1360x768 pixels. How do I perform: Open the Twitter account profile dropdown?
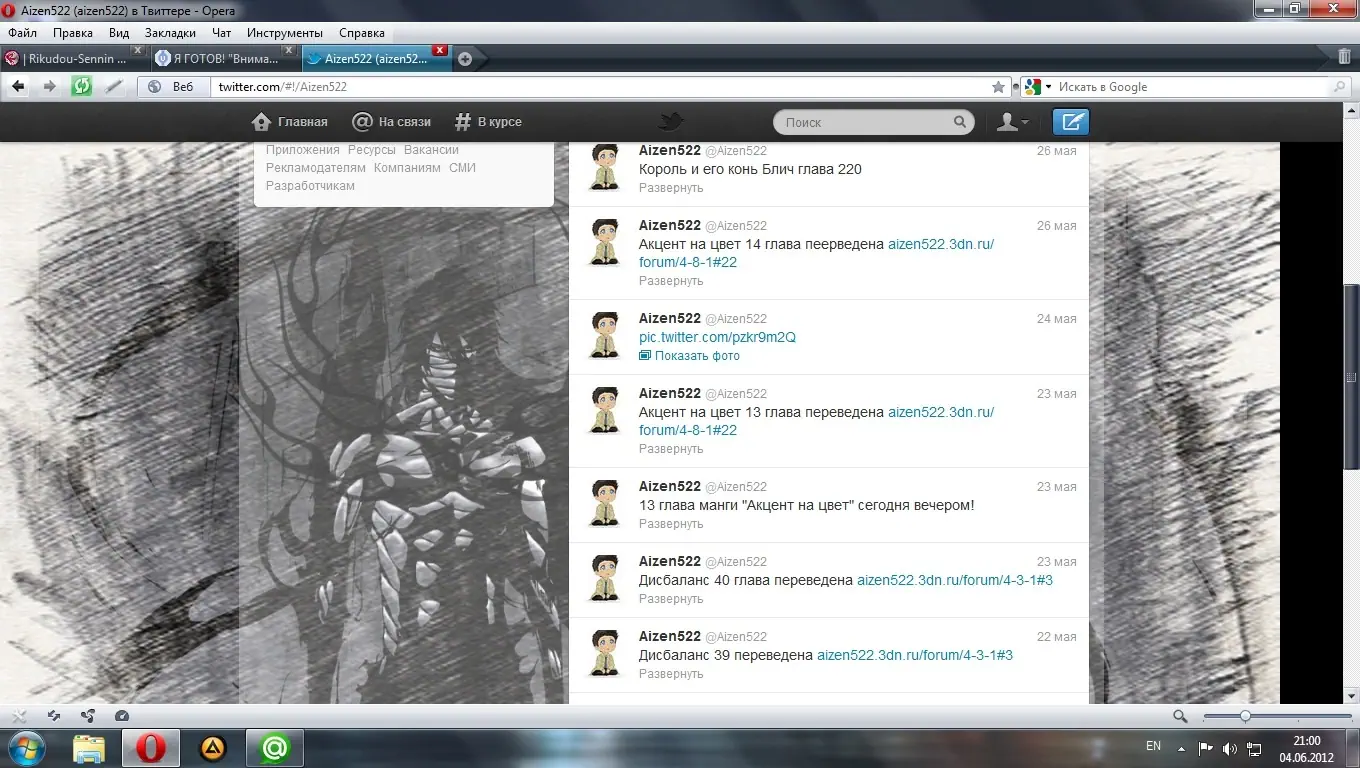pyautogui.click(x=1012, y=122)
